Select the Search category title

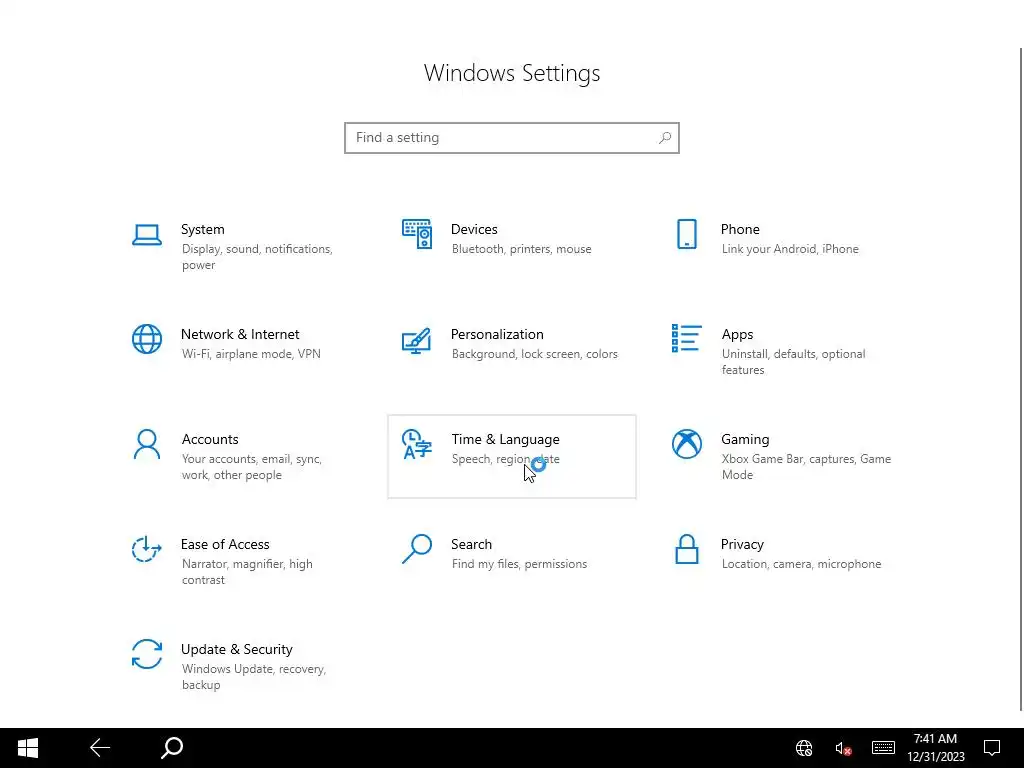point(472,545)
